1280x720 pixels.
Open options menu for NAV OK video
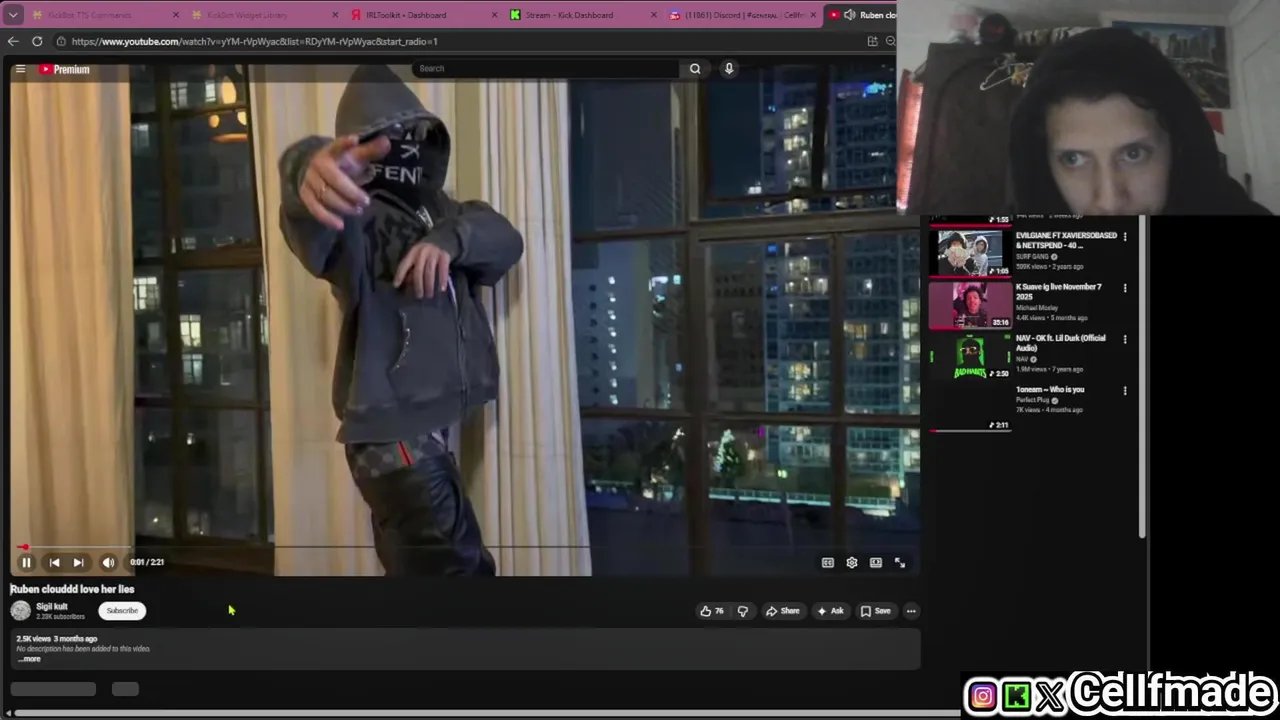point(1125,339)
